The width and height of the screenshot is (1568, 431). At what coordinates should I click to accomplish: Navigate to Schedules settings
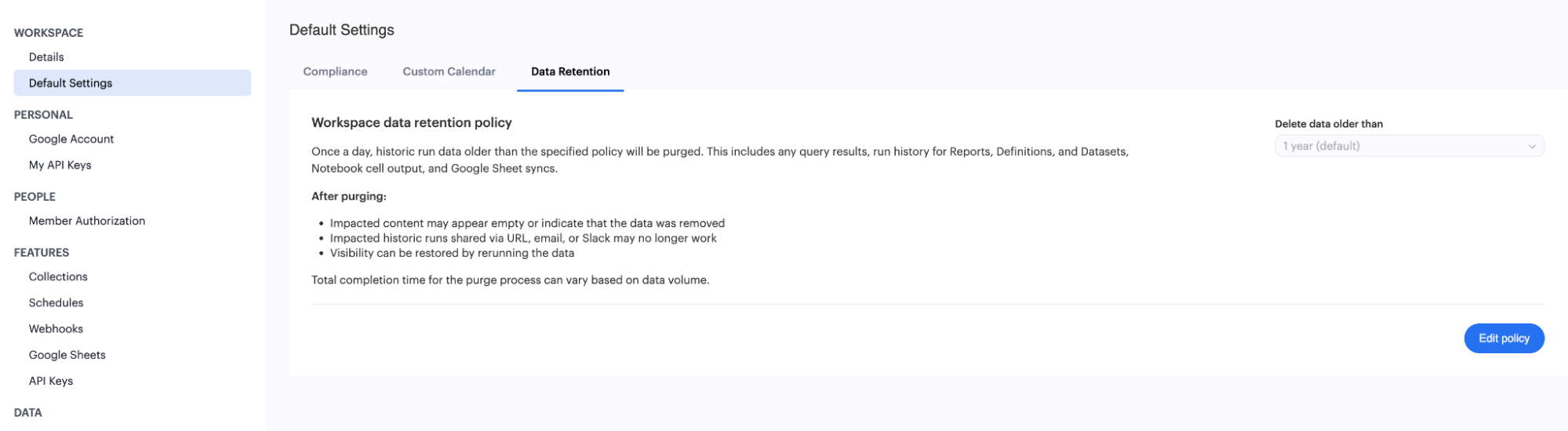tap(56, 302)
